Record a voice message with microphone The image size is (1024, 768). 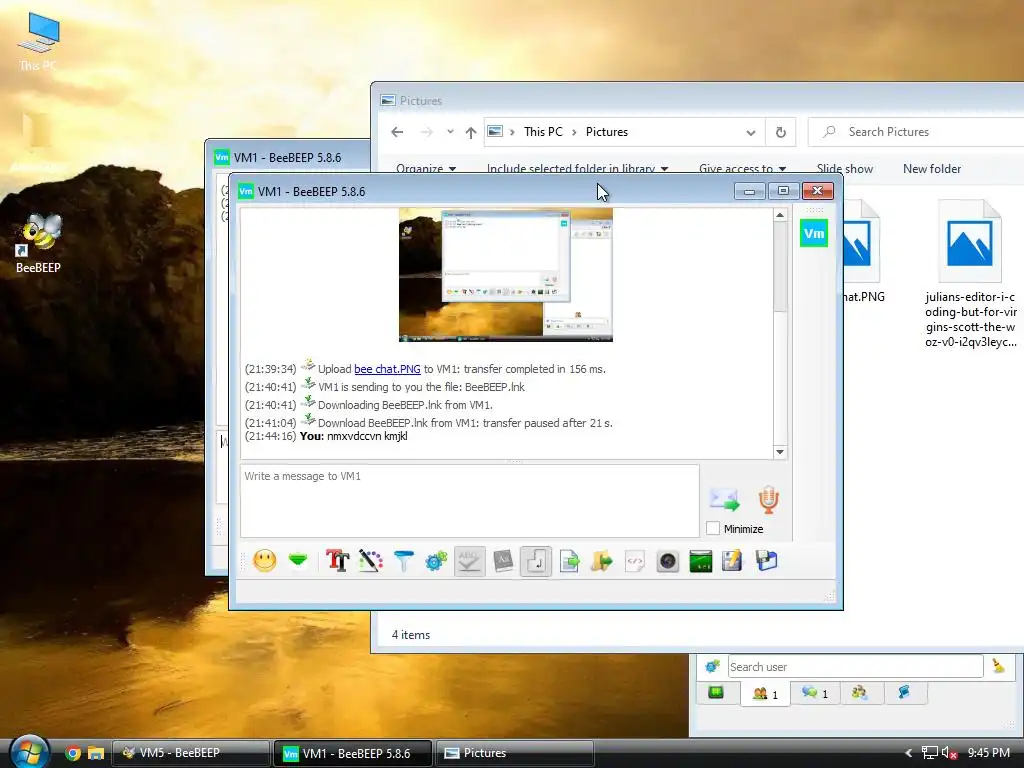click(x=769, y=500)
